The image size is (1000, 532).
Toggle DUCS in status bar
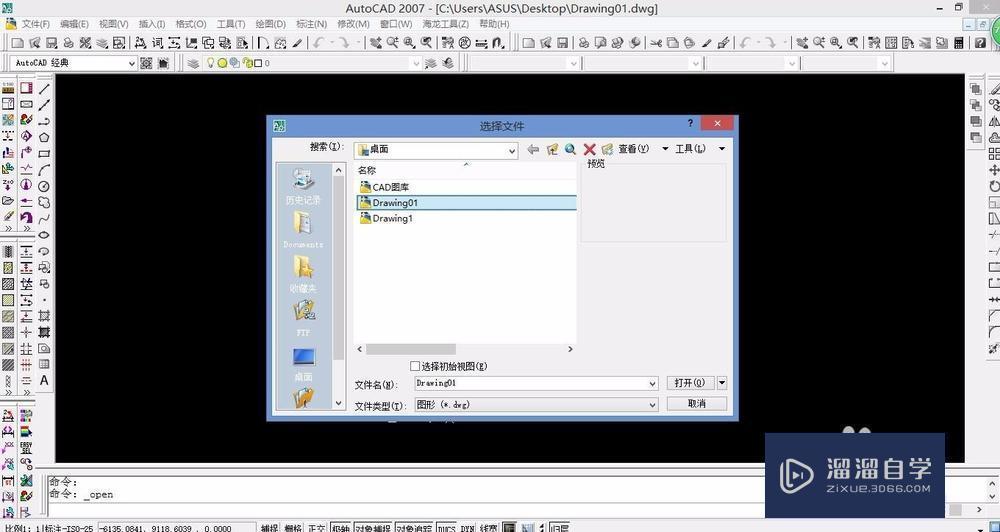click(x=447, y=528)
